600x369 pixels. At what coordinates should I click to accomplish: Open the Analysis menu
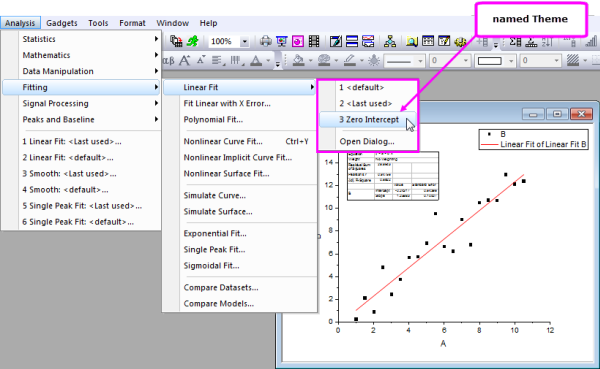click(20, 23)
